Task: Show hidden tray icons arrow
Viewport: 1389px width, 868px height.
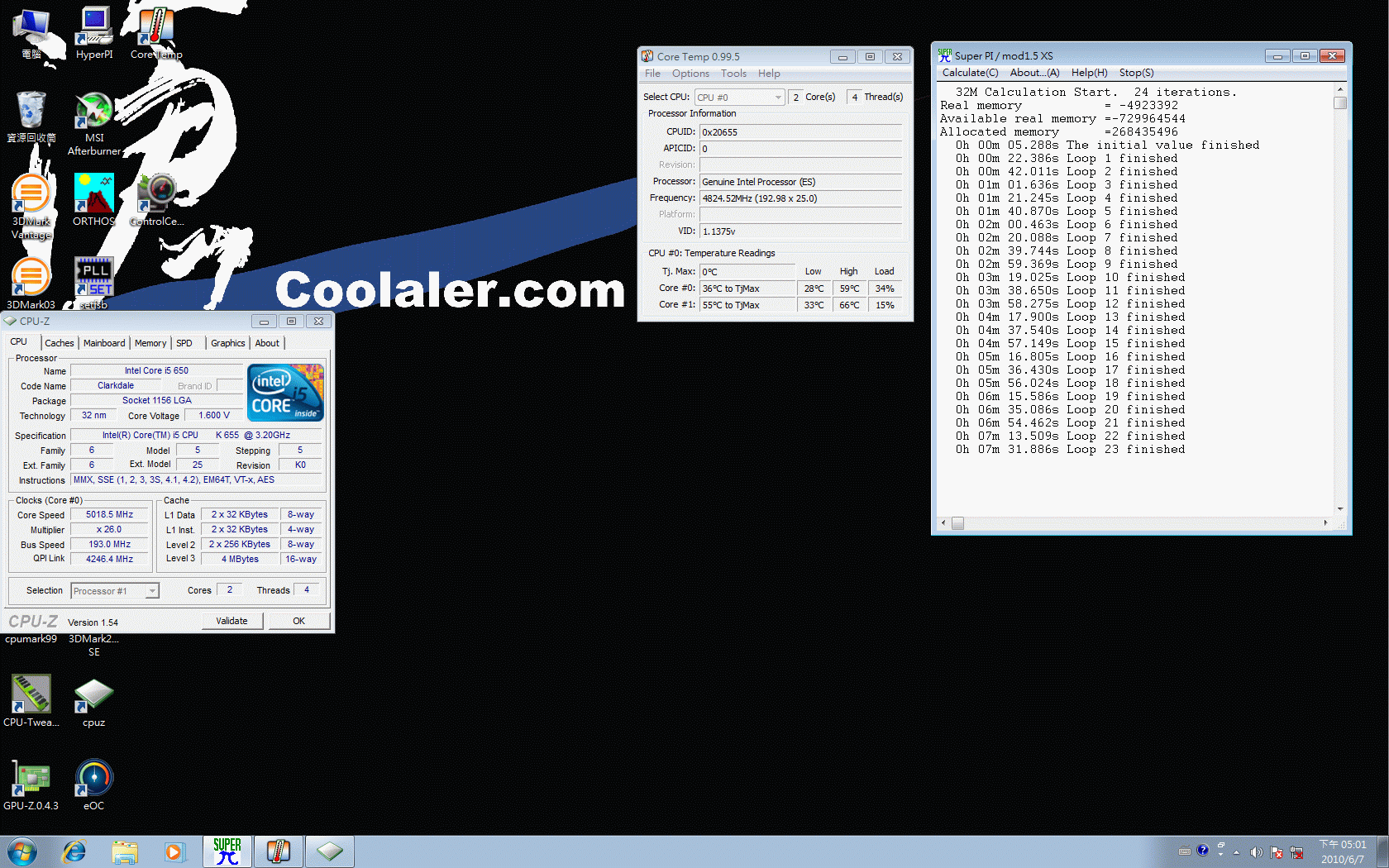Action: click(1237, 852)
